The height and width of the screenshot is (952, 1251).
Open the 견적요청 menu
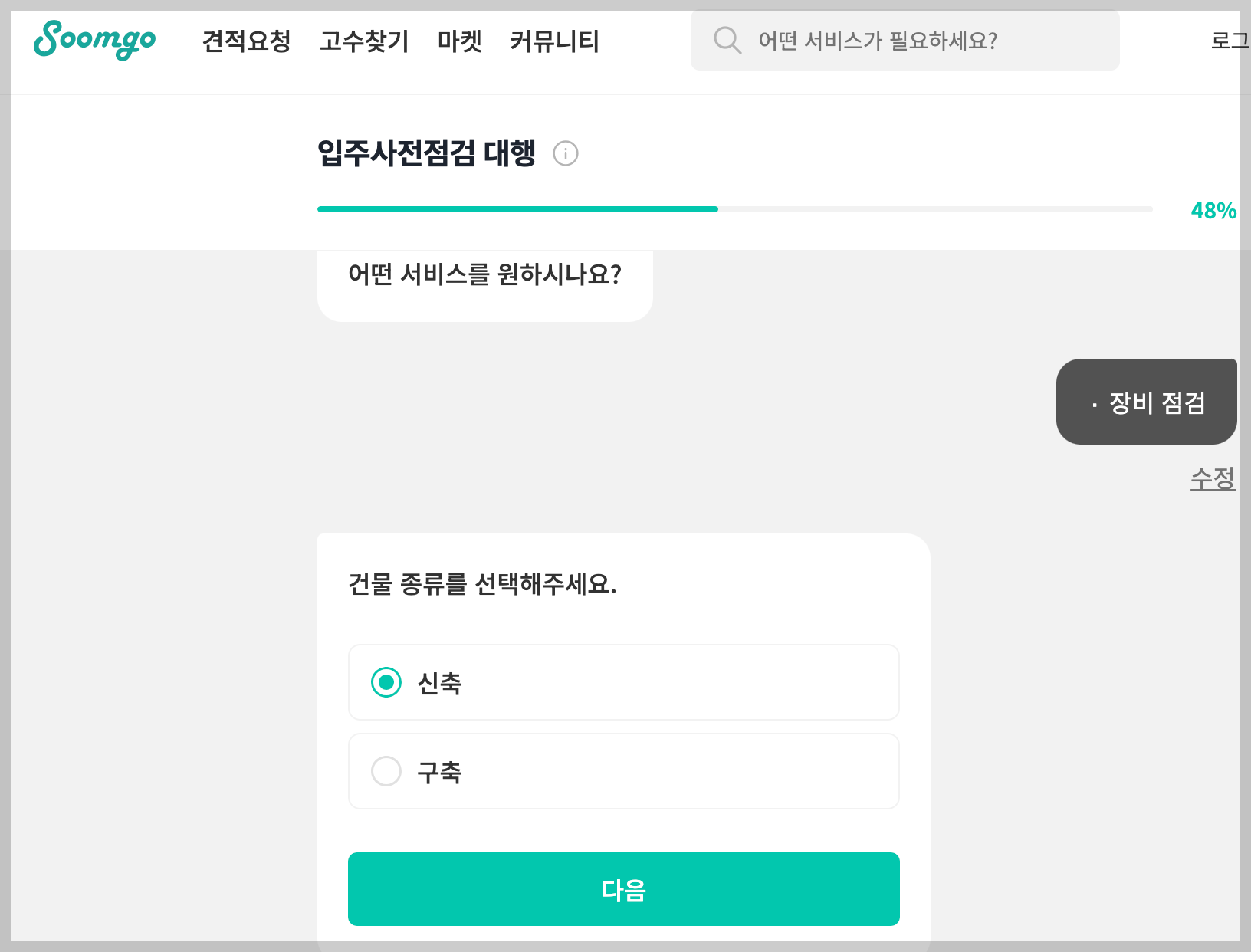point(247,42)
